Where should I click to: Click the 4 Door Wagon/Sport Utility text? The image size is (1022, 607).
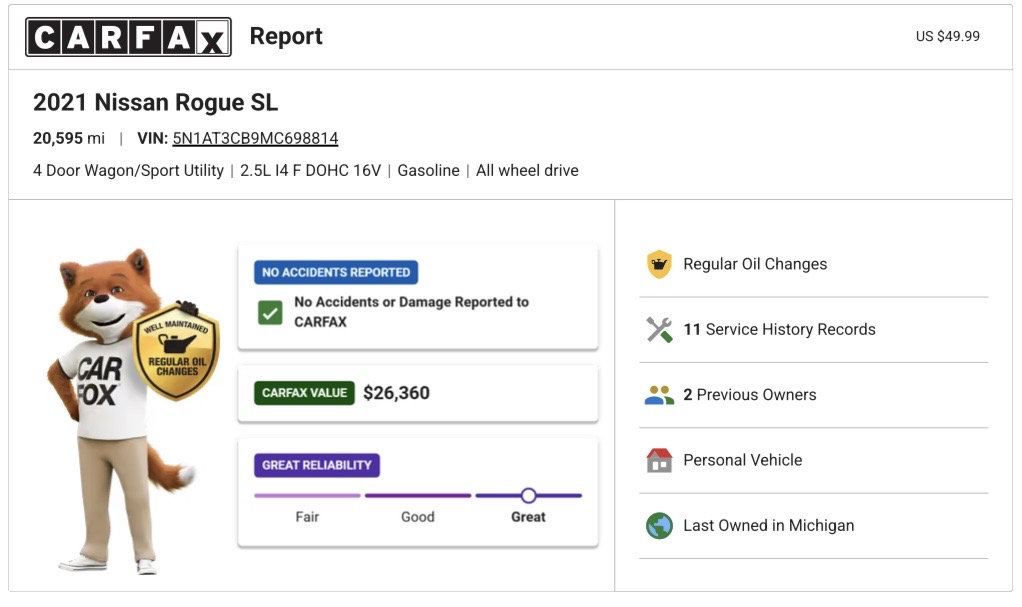128,171
